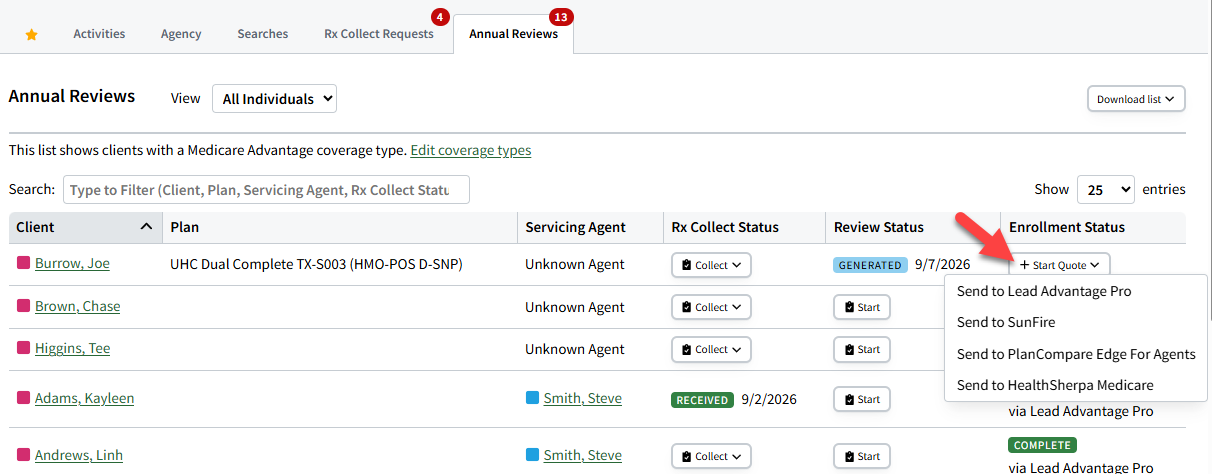Click the 9/2/2026 received date
The image size is (1212, 474).
[769, 398]
